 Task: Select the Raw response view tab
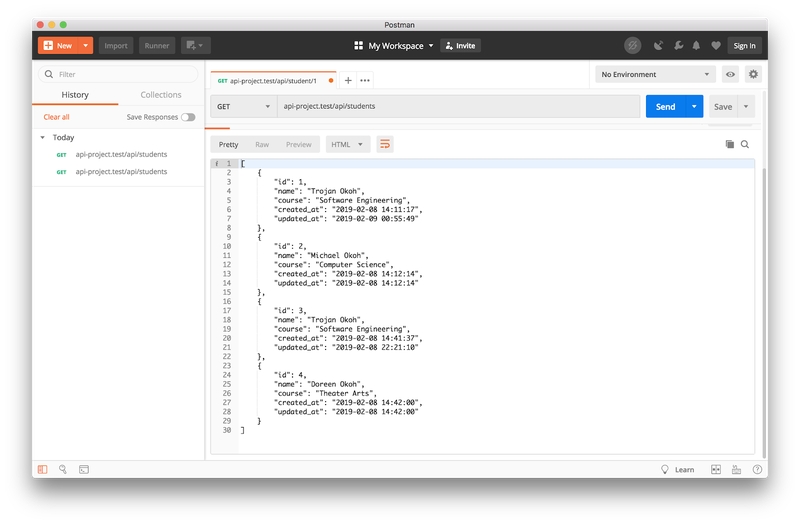(262, 144)
